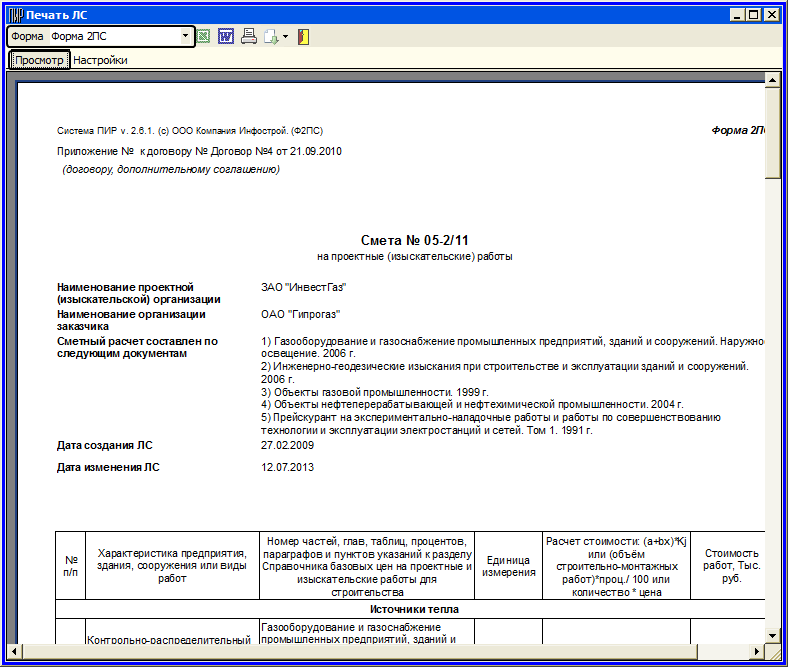Click the save-to-file export icon
Screen dimensions: 788x667
[x=270, y=37]
